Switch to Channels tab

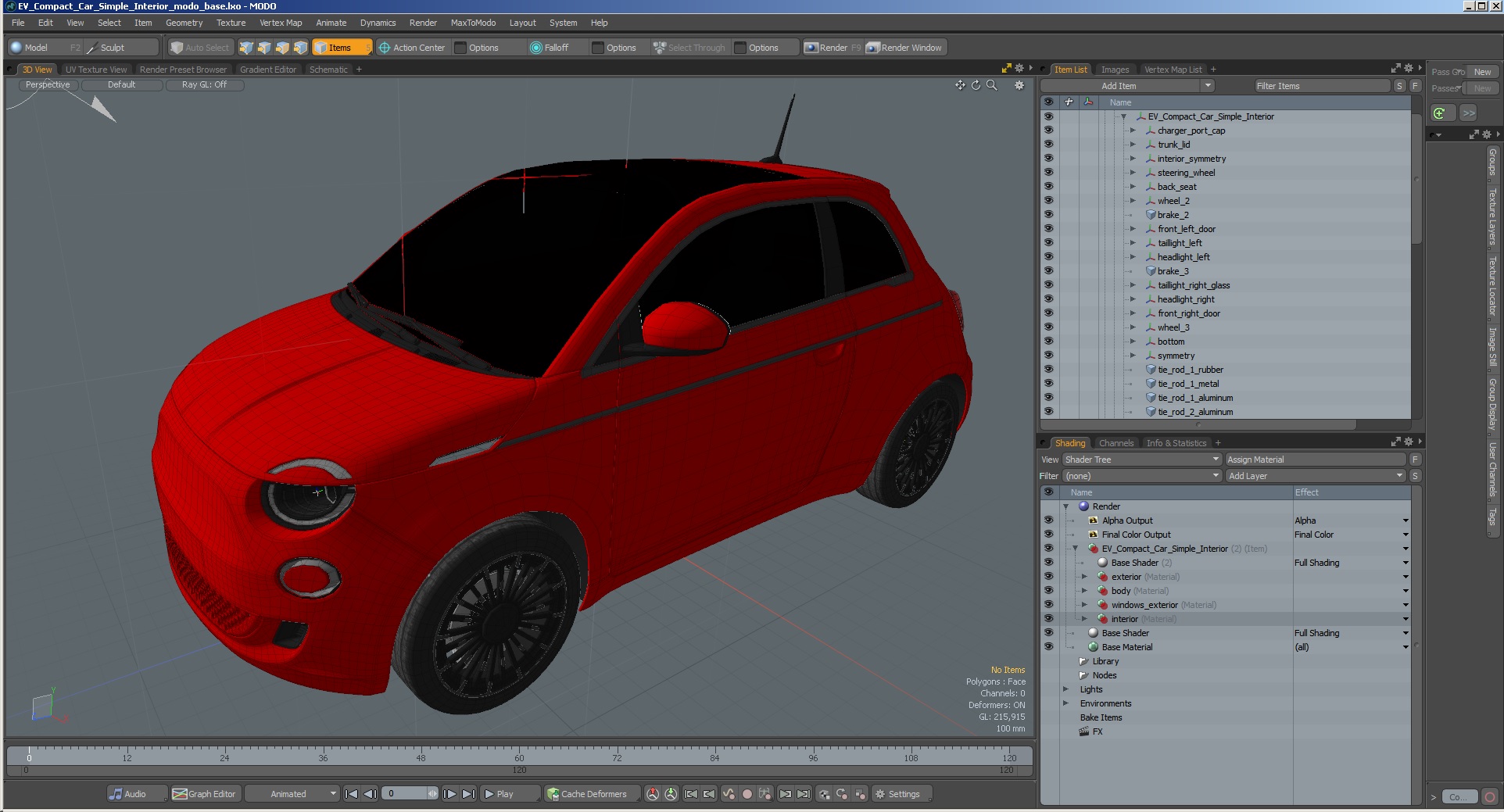click(x=1115, y=443)
